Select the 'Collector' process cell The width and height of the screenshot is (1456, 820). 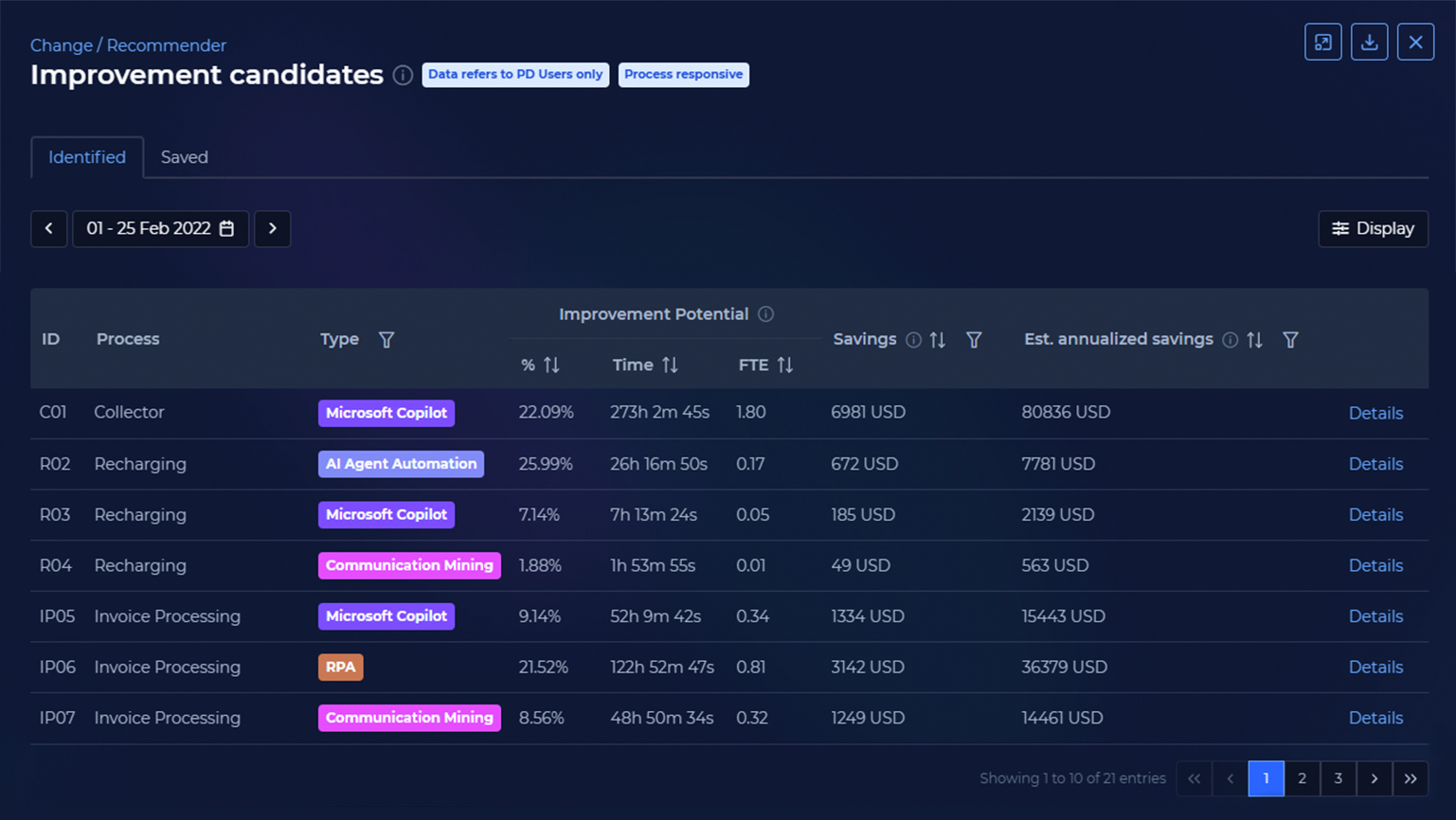point(129,413)
